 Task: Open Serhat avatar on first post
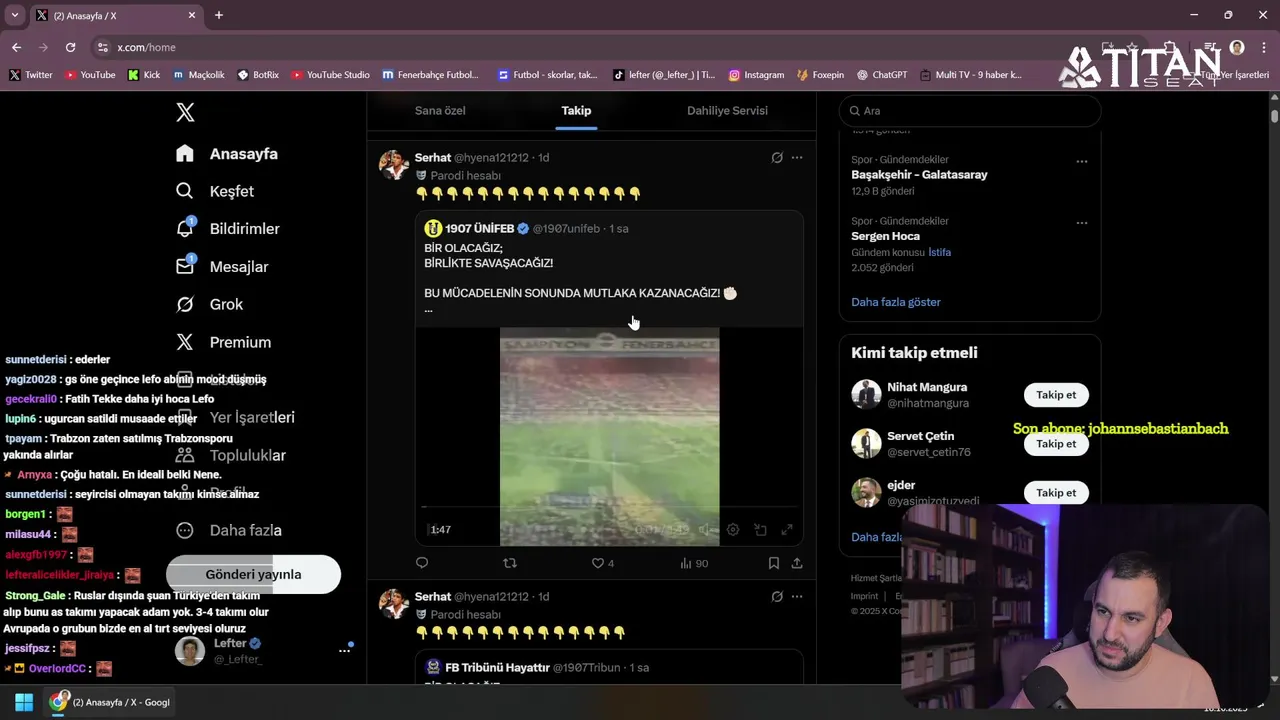coord(394,165)
